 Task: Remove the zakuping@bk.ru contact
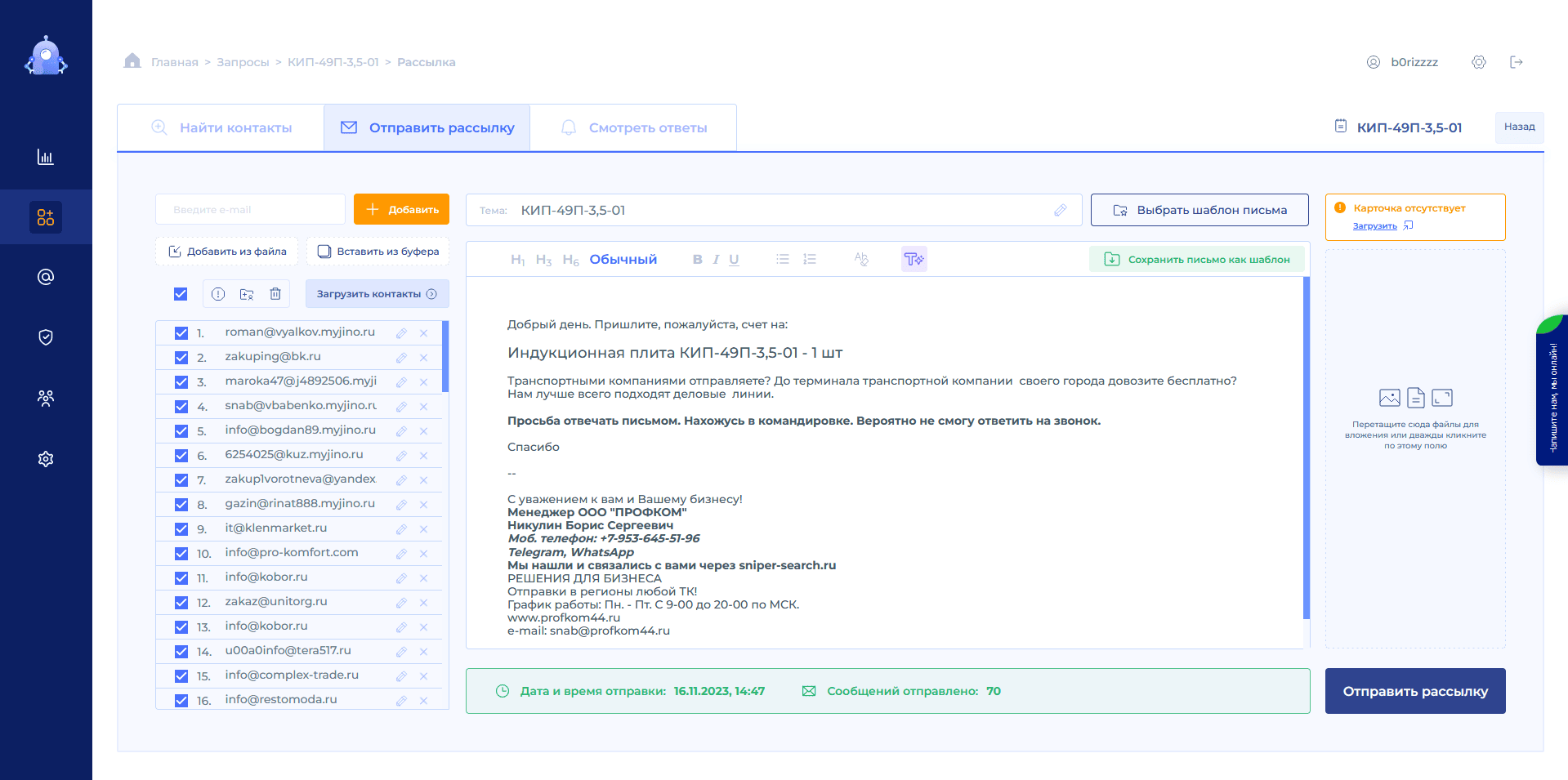point(423,358)
